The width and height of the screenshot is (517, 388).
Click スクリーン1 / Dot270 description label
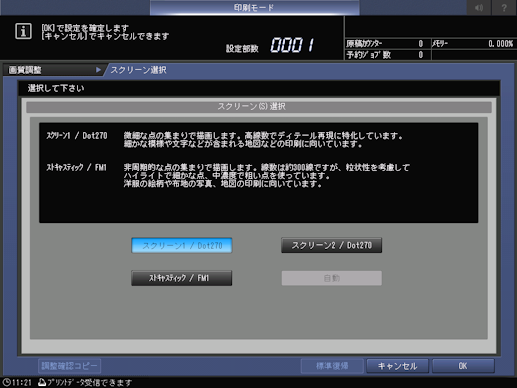click(x=77, y=136)
